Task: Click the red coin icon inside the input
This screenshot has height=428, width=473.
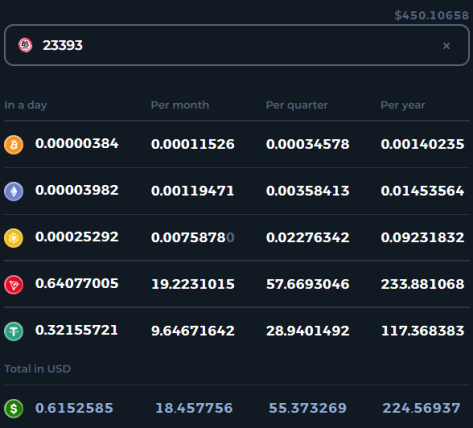Action: point(25,45)
